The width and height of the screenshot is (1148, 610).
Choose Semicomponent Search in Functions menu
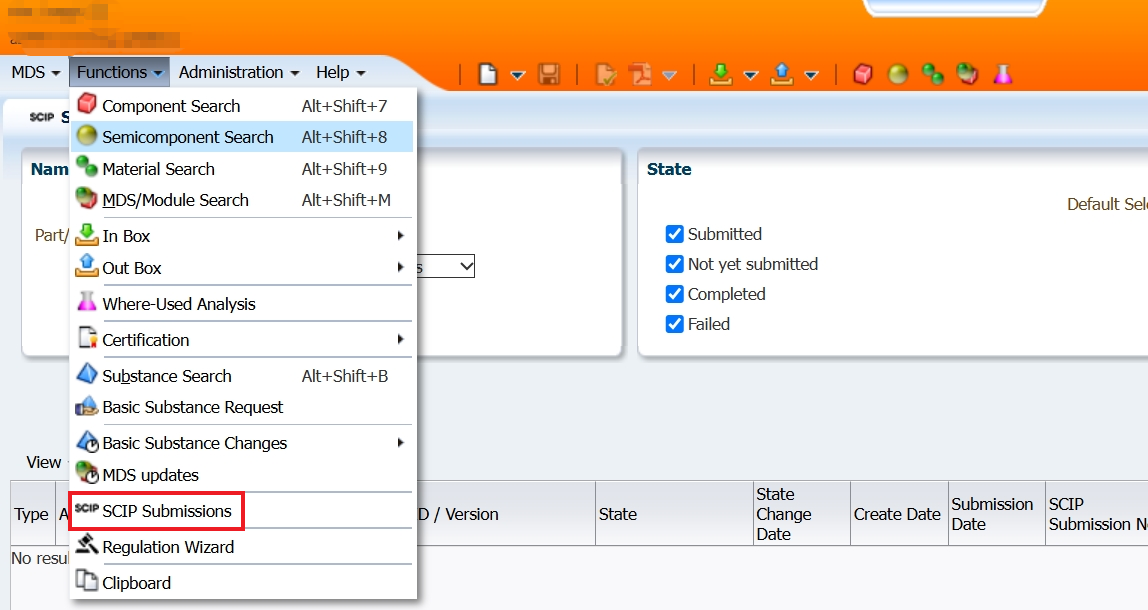242,137
